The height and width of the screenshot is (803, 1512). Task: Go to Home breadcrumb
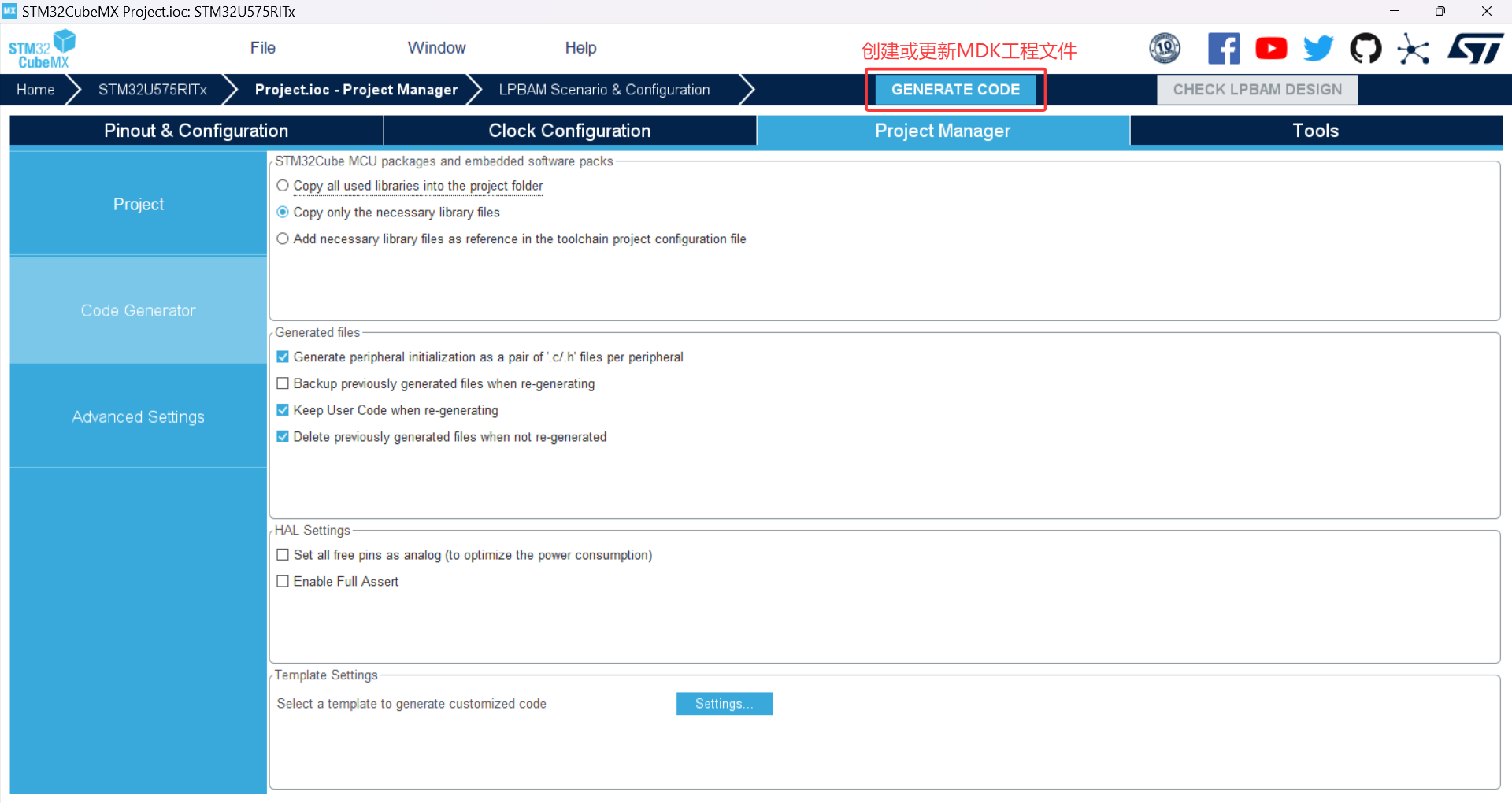(35, 90)
